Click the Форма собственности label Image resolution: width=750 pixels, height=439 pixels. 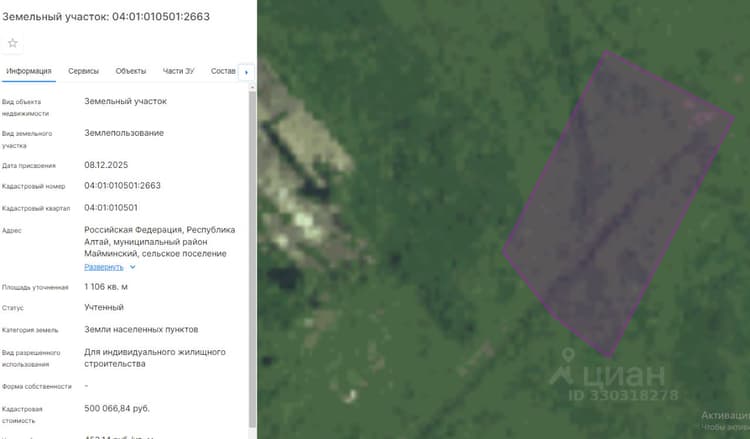click(37, 386)
